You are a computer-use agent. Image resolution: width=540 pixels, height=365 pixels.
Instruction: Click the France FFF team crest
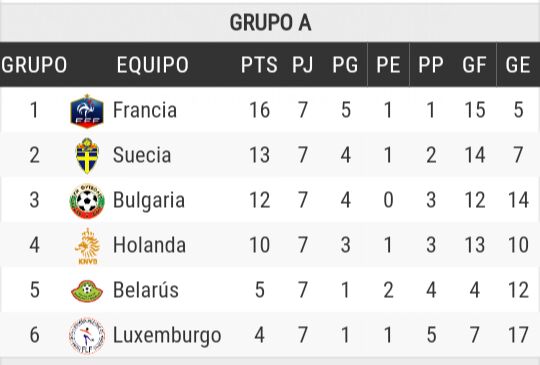(87, 111)
